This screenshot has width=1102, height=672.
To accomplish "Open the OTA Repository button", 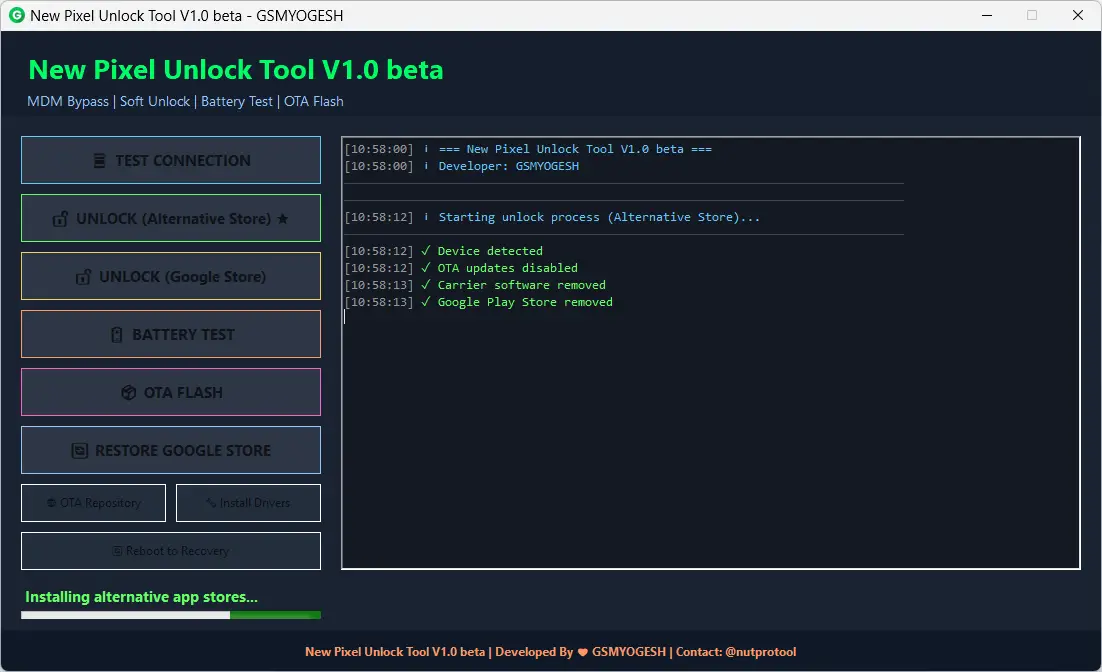I will click(93, 503).
